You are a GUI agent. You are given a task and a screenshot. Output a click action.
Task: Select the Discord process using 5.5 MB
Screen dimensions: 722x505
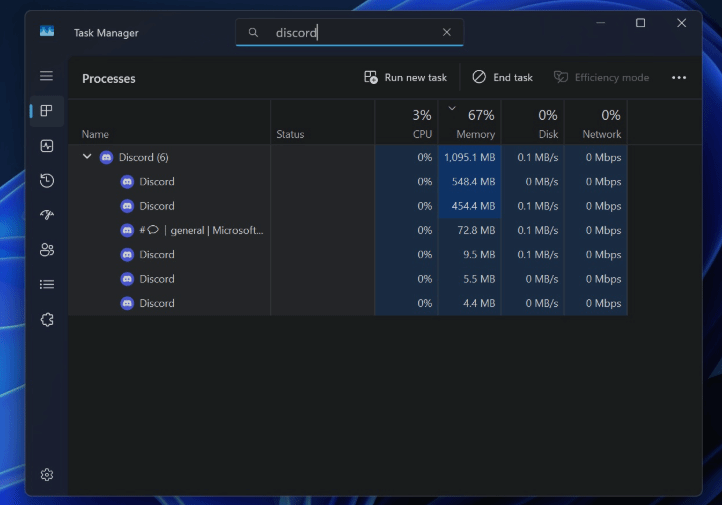pyautogui.click(x=348, y=279)
